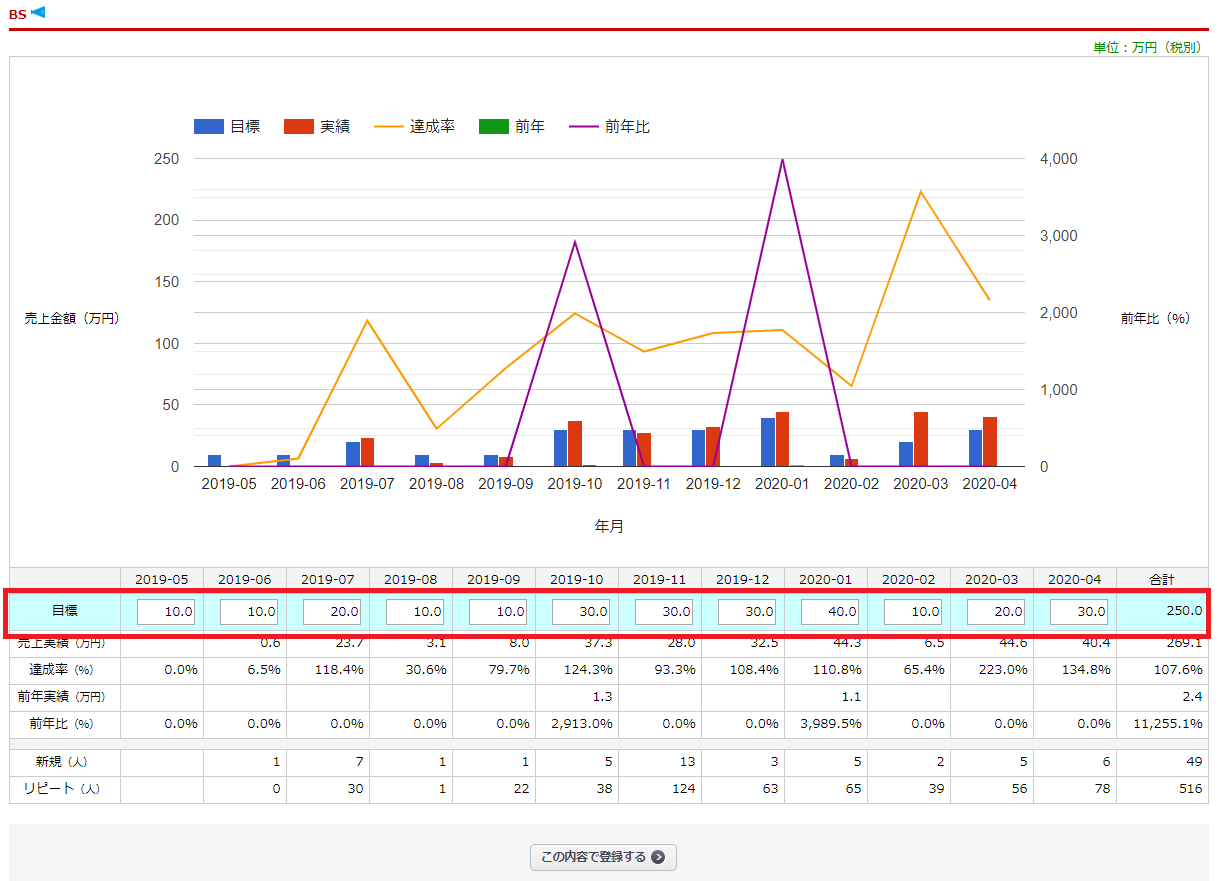1225x881 pixels.
Task: Focus the 2020-04 目標 input box
Action: [x=1079, y=611]
